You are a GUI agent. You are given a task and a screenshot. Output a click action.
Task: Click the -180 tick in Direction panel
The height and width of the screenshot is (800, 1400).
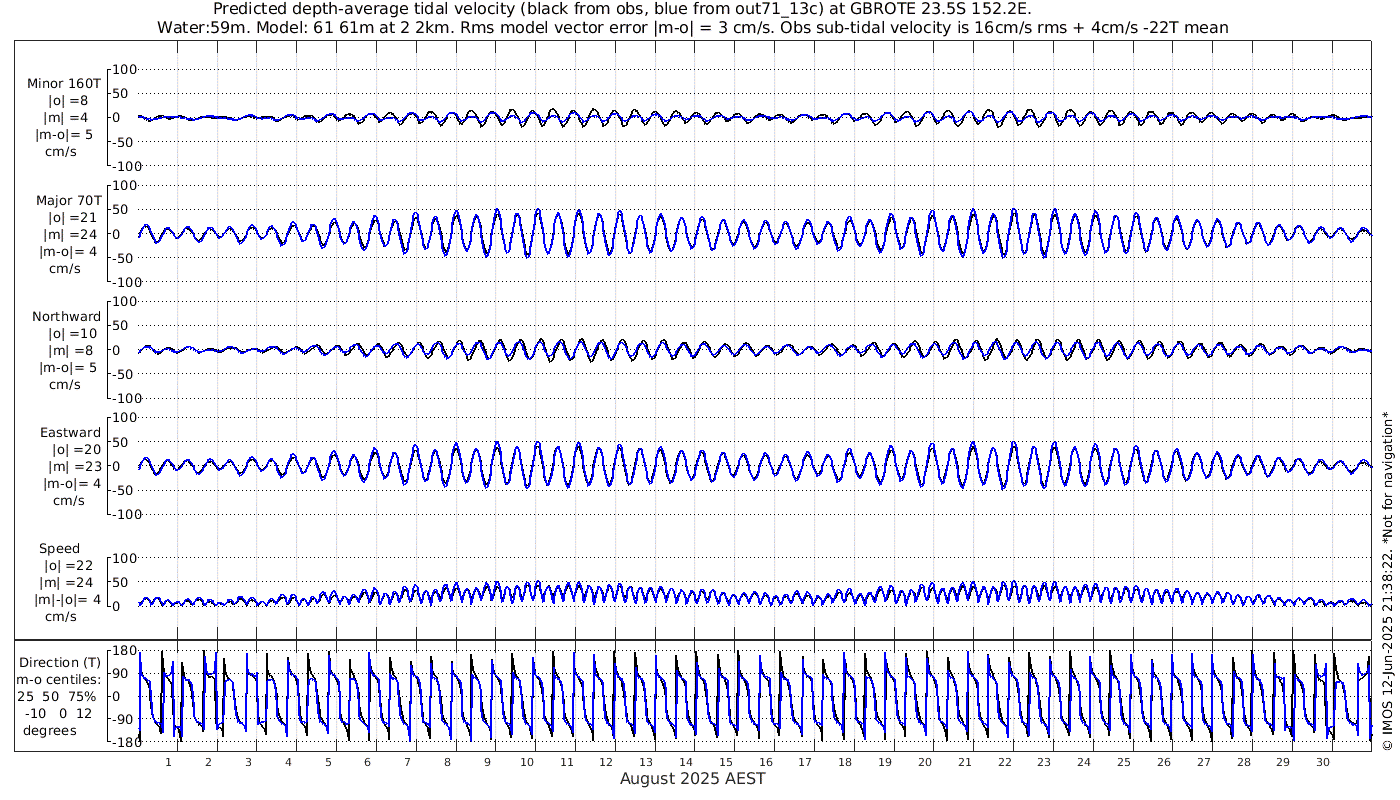click(x=120, y=742)
